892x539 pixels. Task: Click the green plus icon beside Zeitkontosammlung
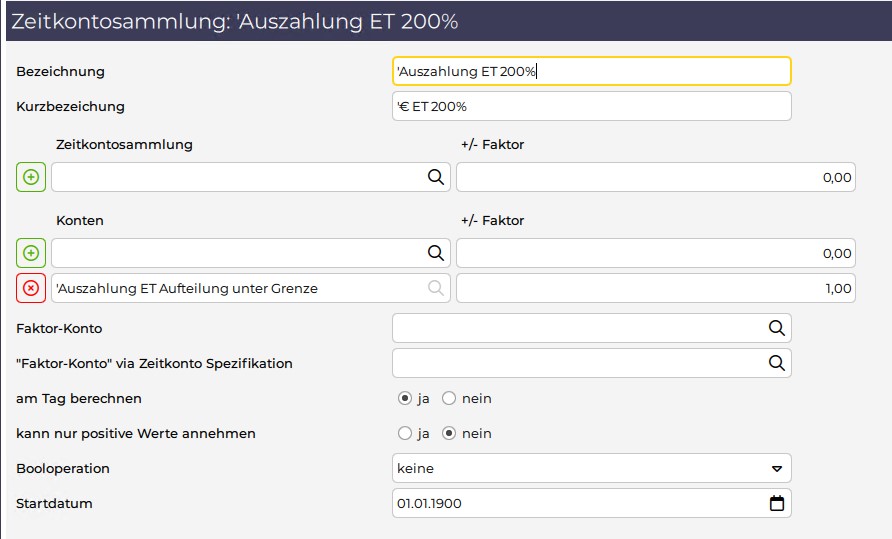(x=31, y=177)
